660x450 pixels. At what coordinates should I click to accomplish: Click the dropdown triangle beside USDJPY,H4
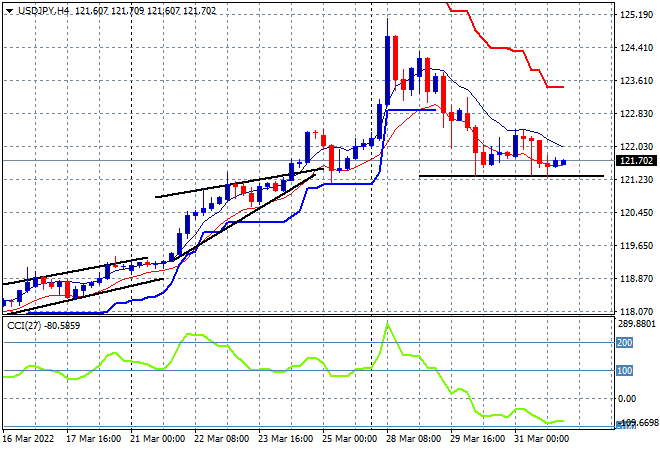coord(8,8)
